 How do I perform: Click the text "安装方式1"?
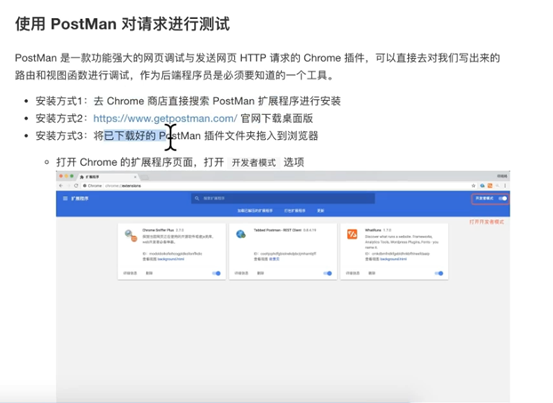coord(59,101)
